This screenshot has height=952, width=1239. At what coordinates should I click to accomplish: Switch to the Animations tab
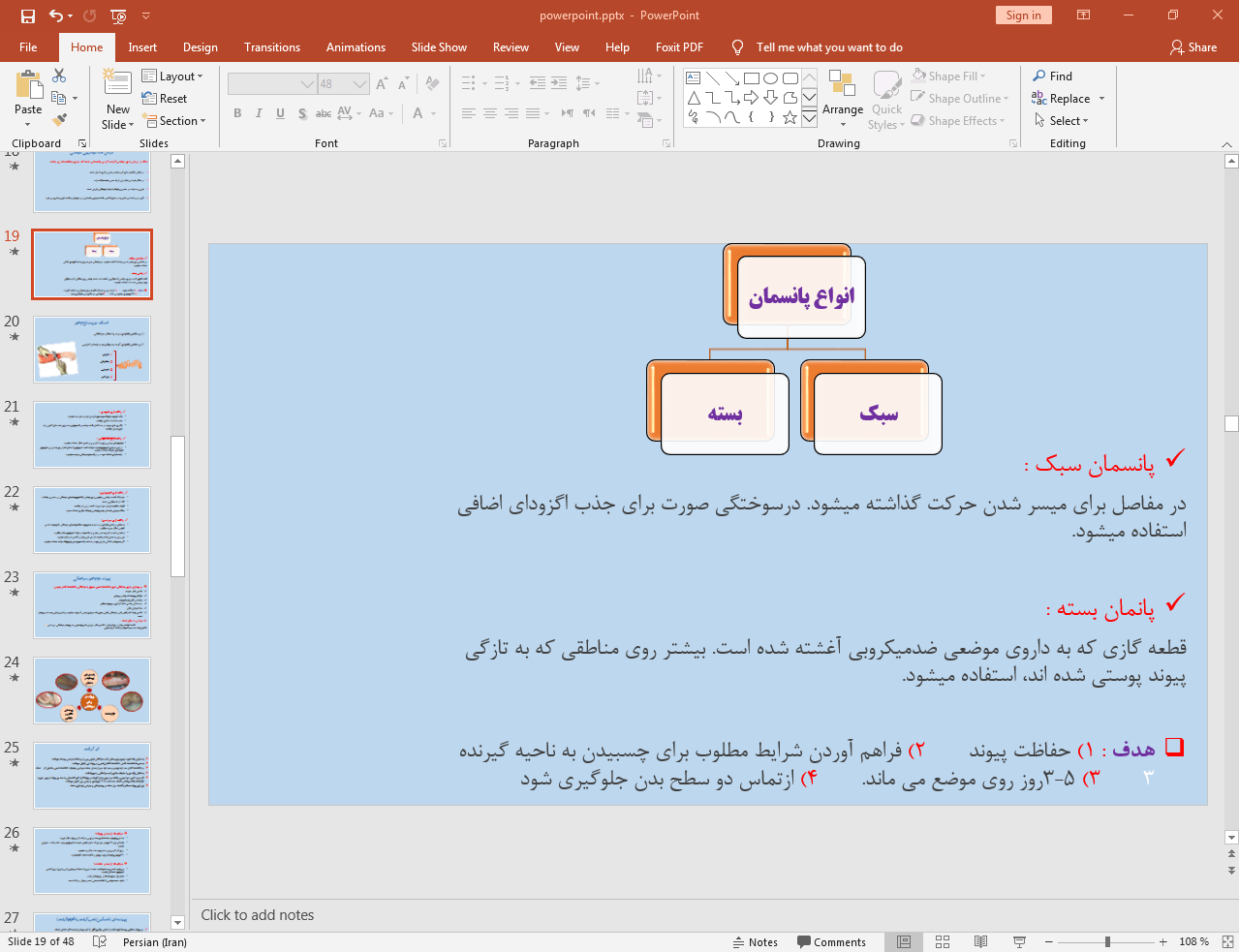coord(356,46)
